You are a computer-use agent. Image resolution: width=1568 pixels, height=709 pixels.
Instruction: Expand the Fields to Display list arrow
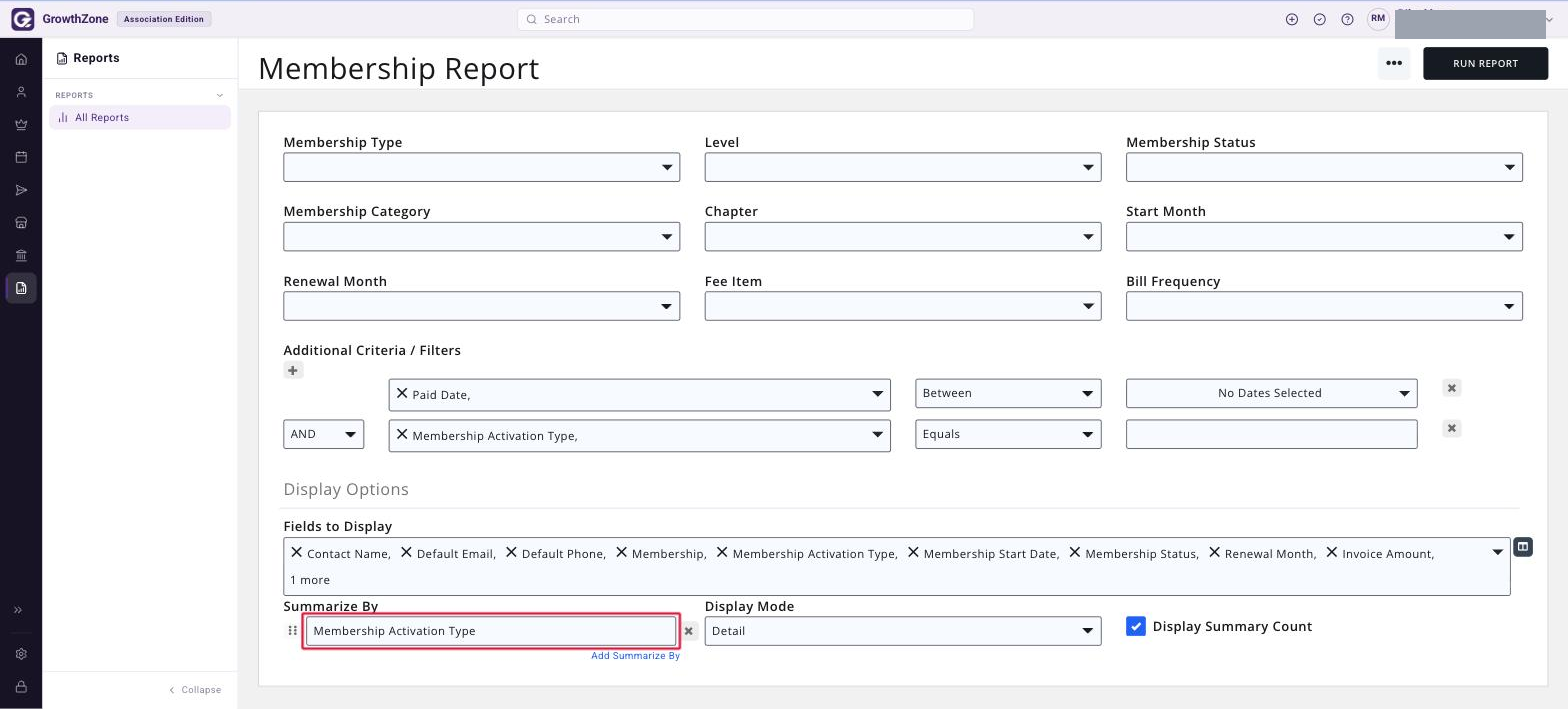1498,552
